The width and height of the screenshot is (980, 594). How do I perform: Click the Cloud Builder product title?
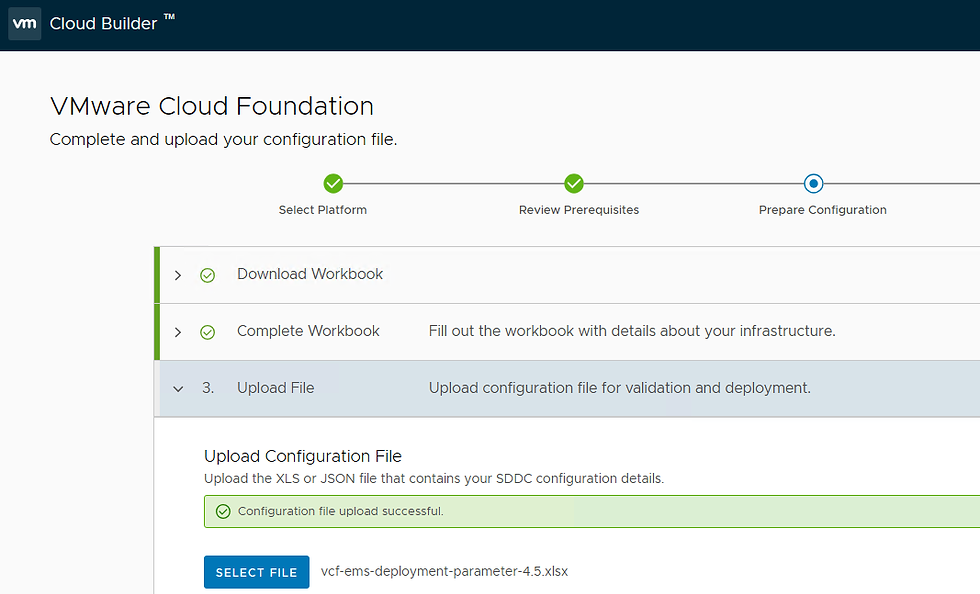click(104, 24)
